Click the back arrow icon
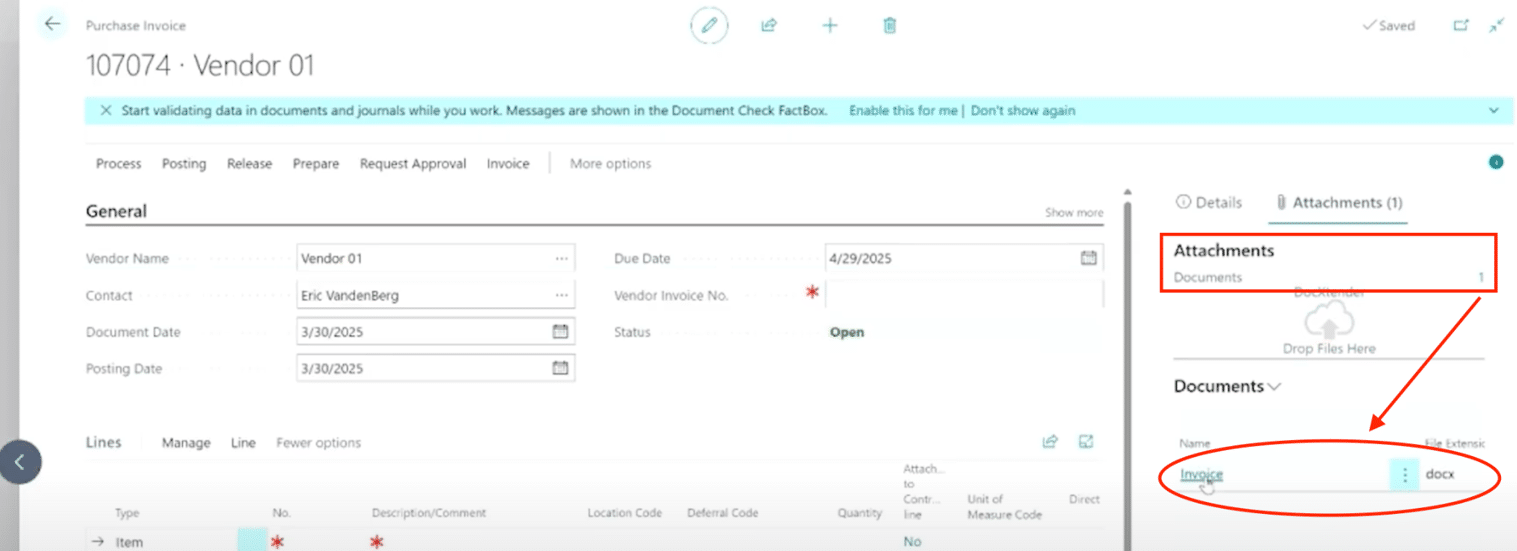This screenshot has width=1517, height=551. tap(52, 25)
